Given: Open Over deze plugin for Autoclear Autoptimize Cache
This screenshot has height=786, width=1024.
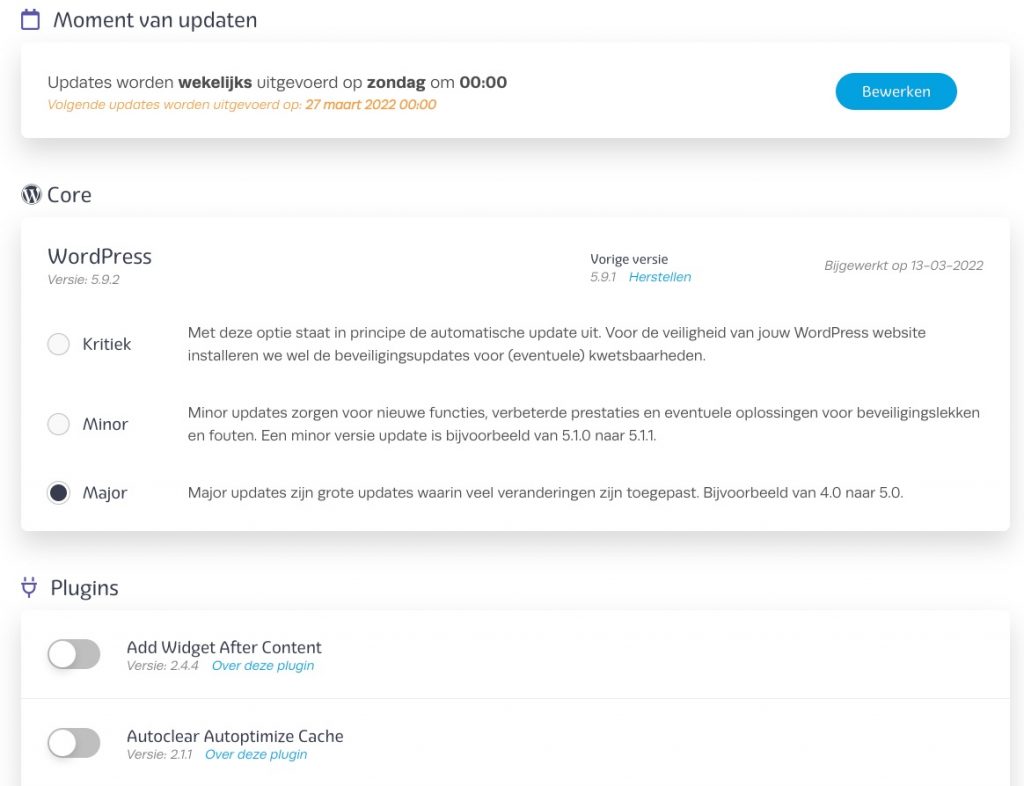Looking at the screenshot, I should [256, 755].
